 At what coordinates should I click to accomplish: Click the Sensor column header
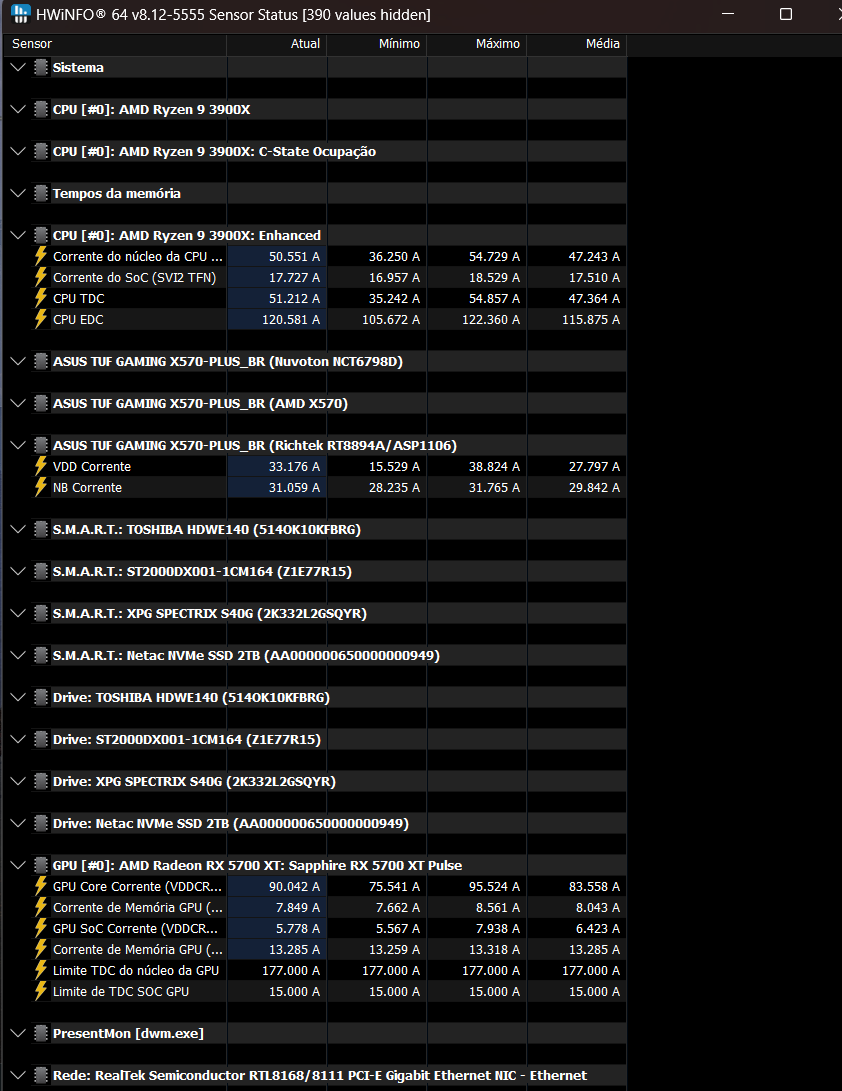coord(115,44)
